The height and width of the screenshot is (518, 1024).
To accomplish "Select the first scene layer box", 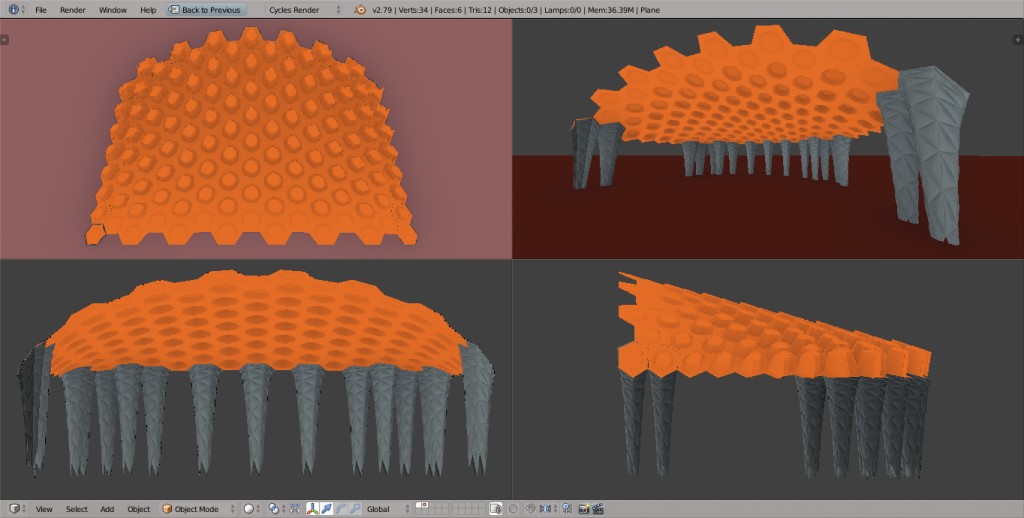I will [419, 506].
